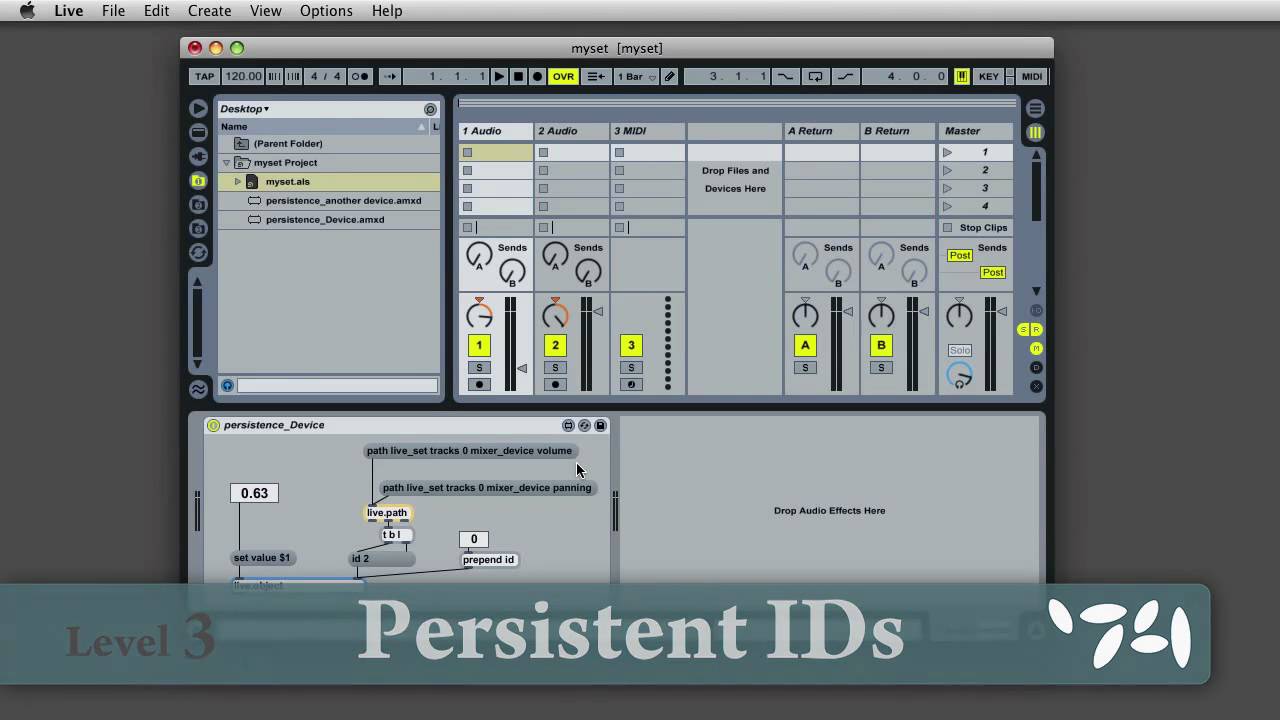Click the upper Post send switch
Image resolution: width=1280 pixels, height=720 pixels.
[x=960, y=256]
